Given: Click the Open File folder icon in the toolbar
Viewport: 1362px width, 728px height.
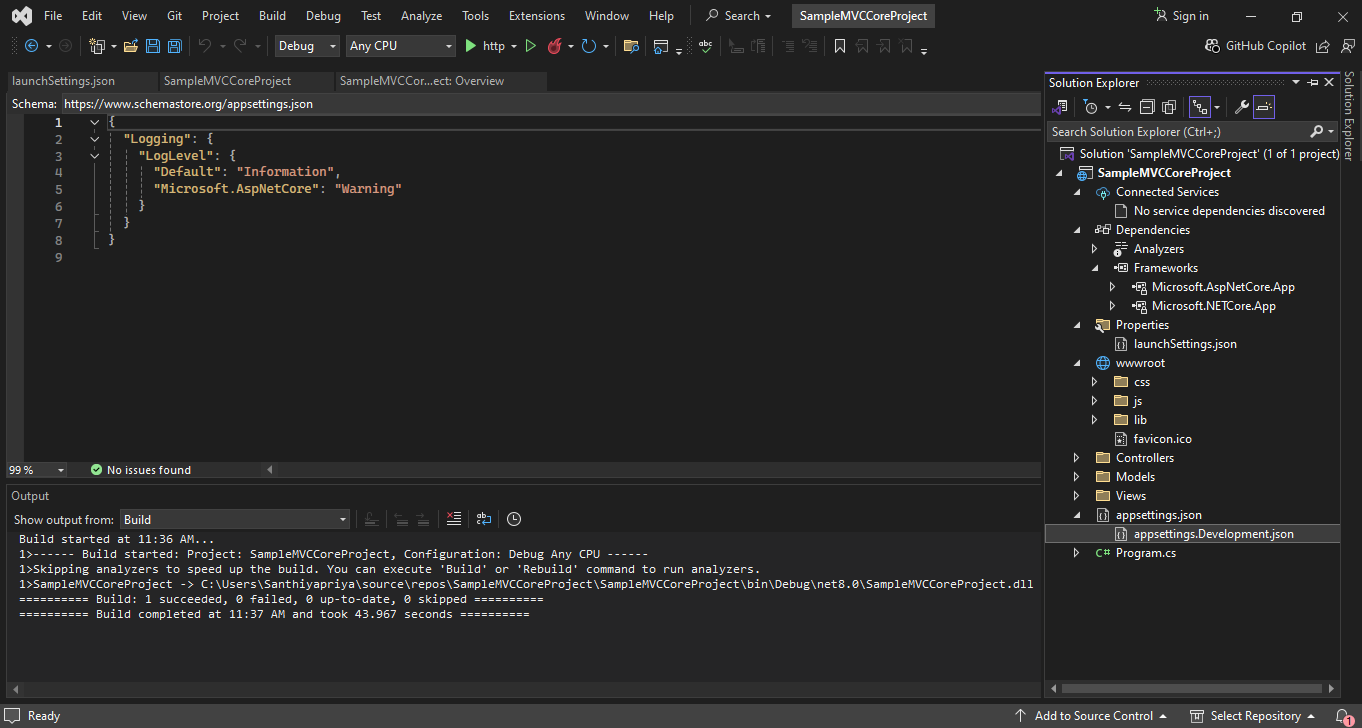Looking at the screenshot, I should pos(131,46).
